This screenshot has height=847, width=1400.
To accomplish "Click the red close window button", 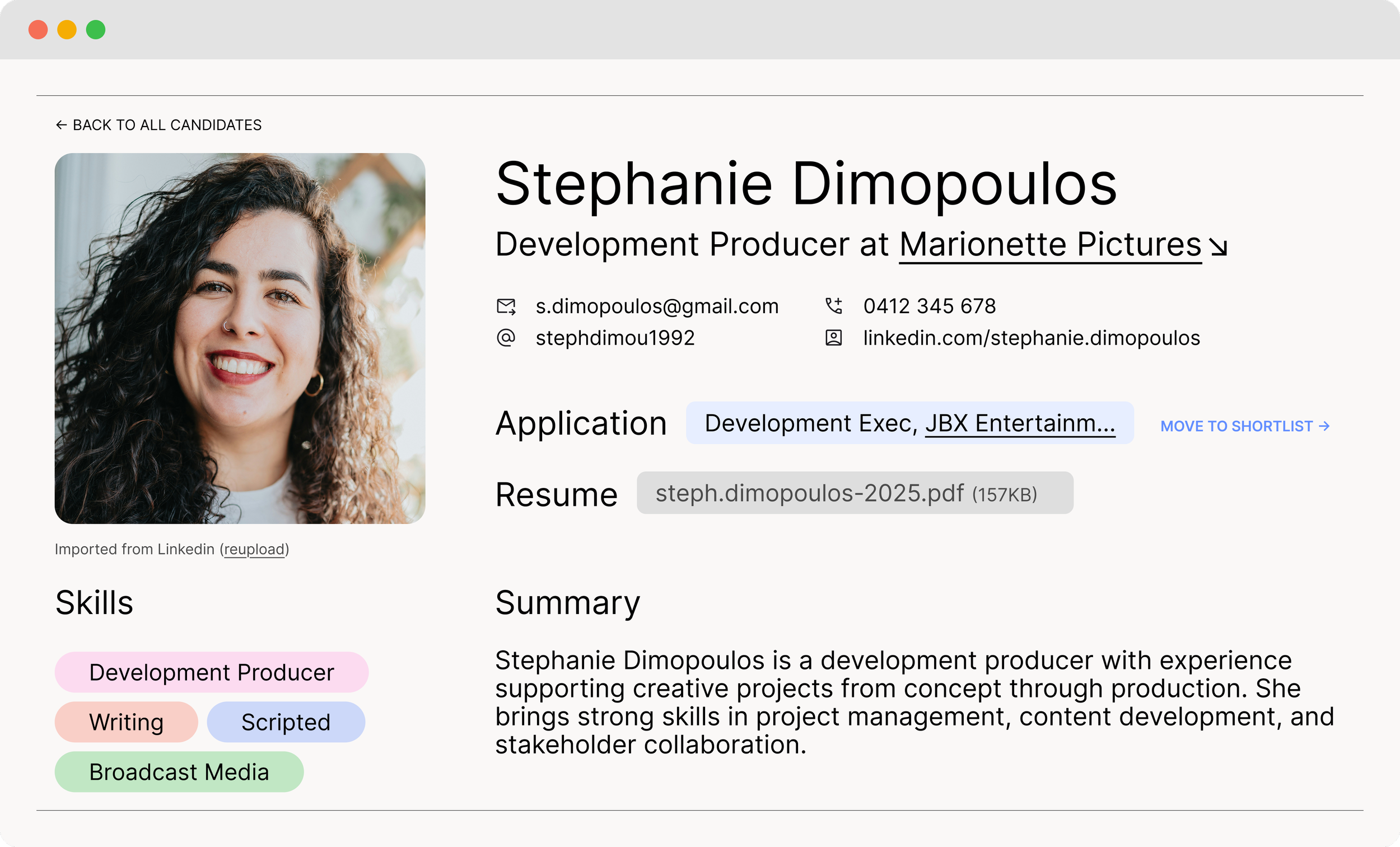I will pyautogui.click(x=38, y=30).
